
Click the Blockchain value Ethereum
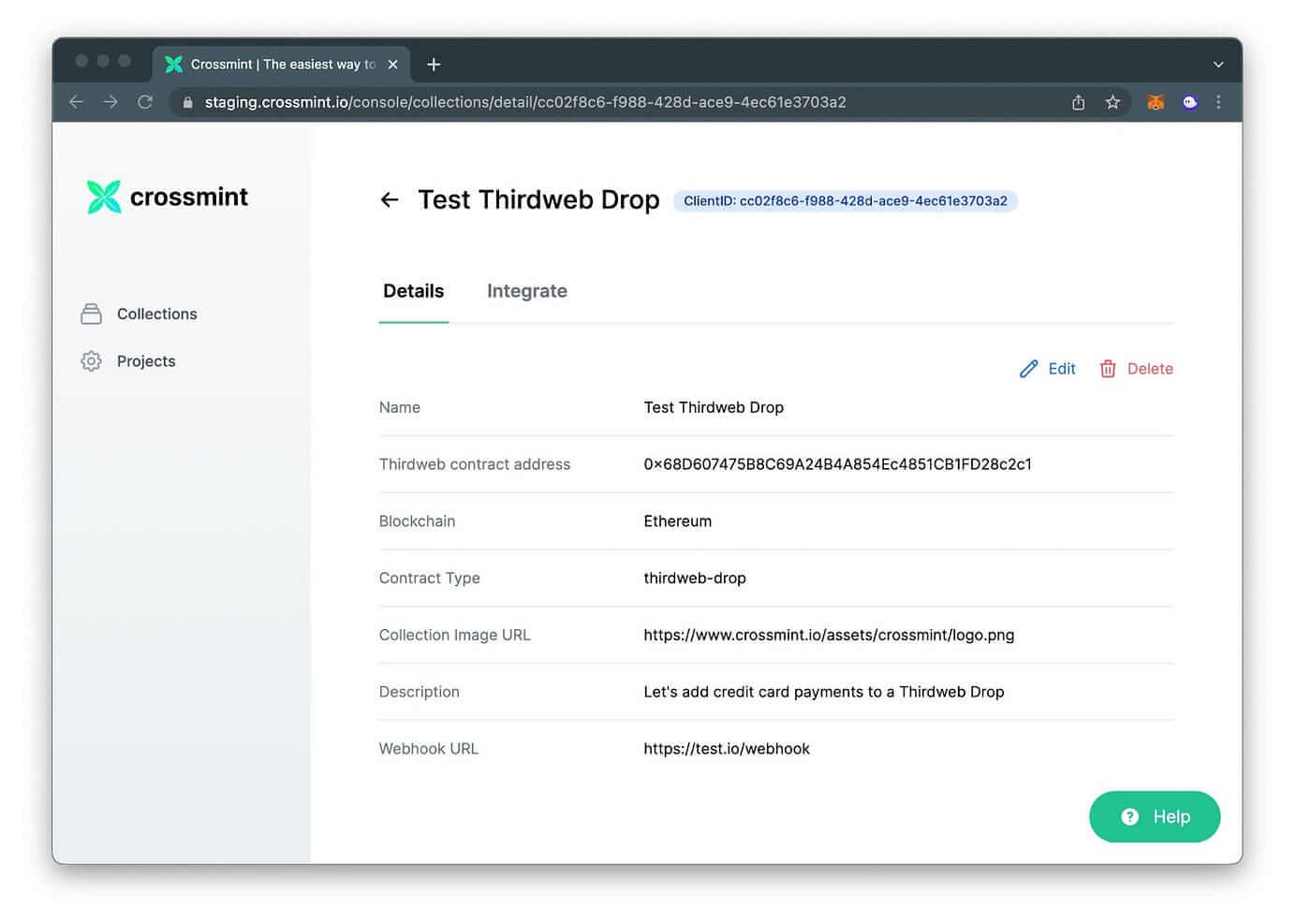point(677,521)
